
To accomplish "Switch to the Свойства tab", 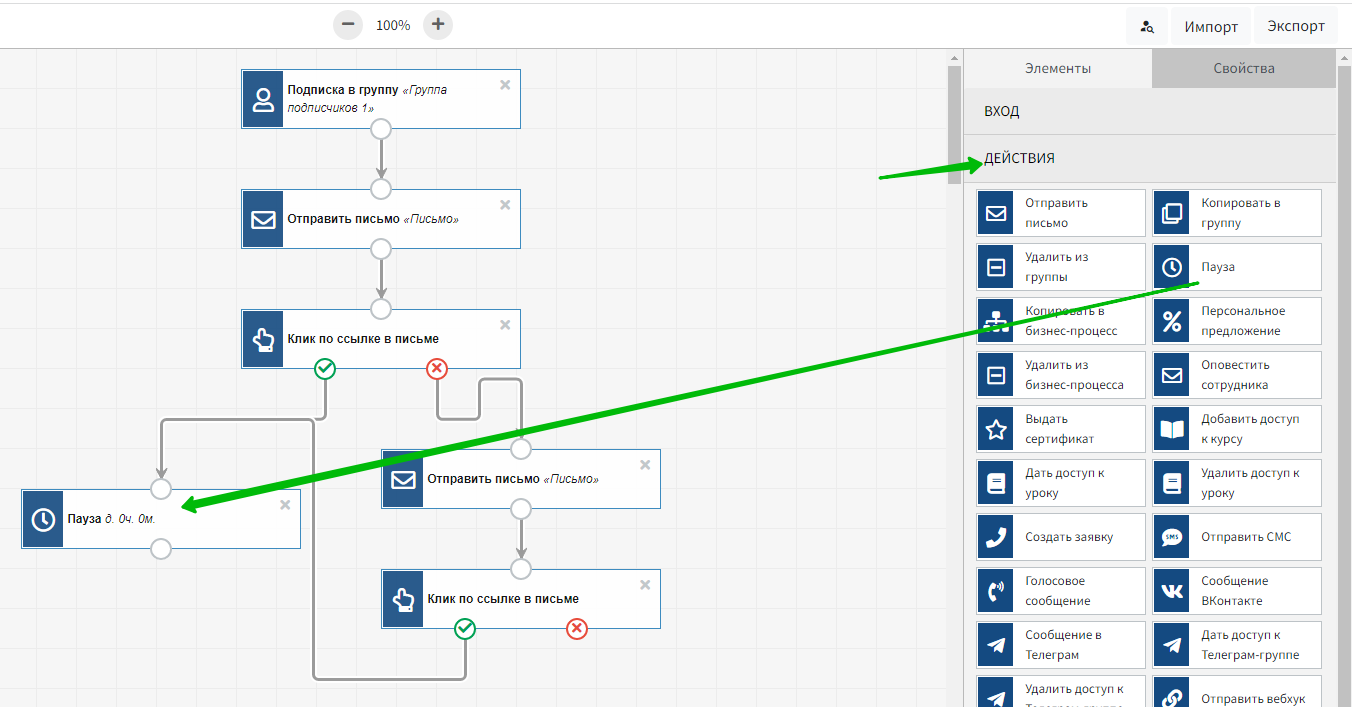I will [1244, 69].
